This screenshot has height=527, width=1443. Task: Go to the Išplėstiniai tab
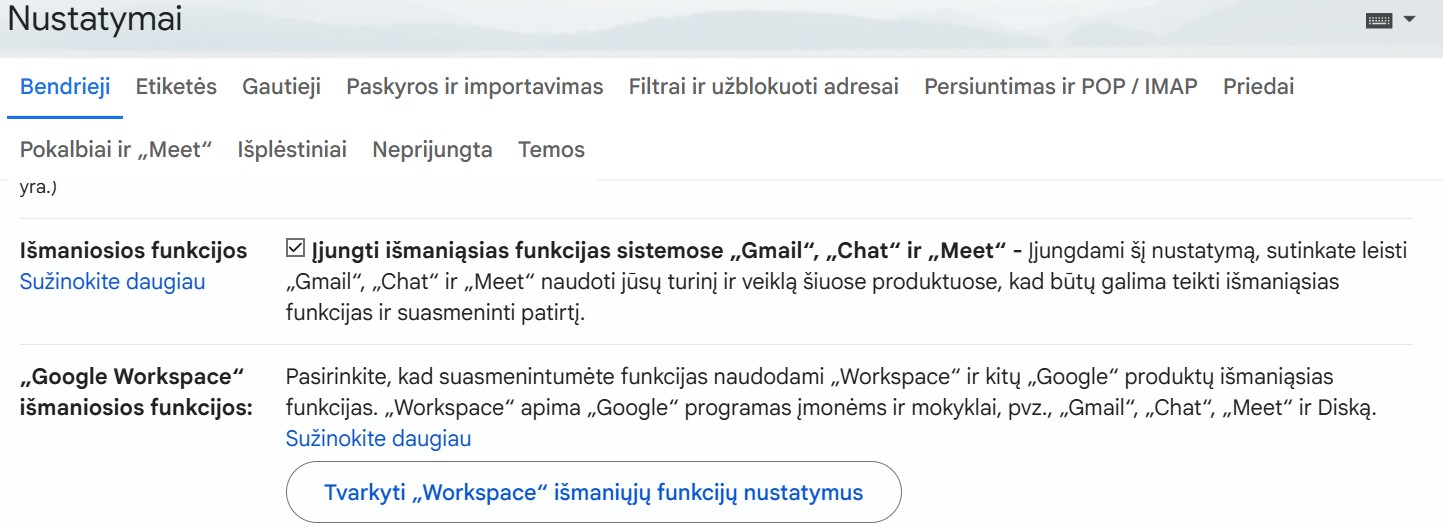292,150
